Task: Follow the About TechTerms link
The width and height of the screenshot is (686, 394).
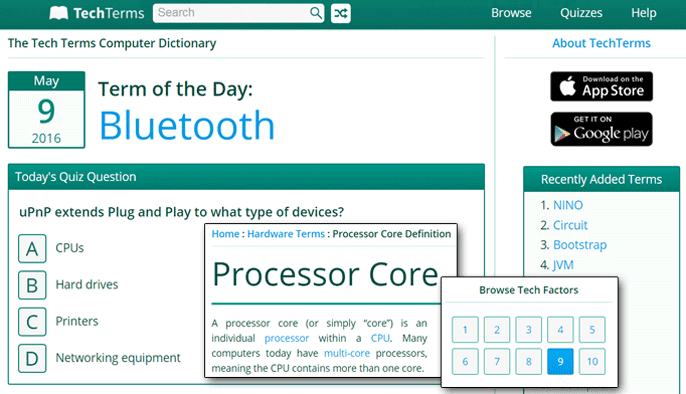Action: (x=601, y=43)
